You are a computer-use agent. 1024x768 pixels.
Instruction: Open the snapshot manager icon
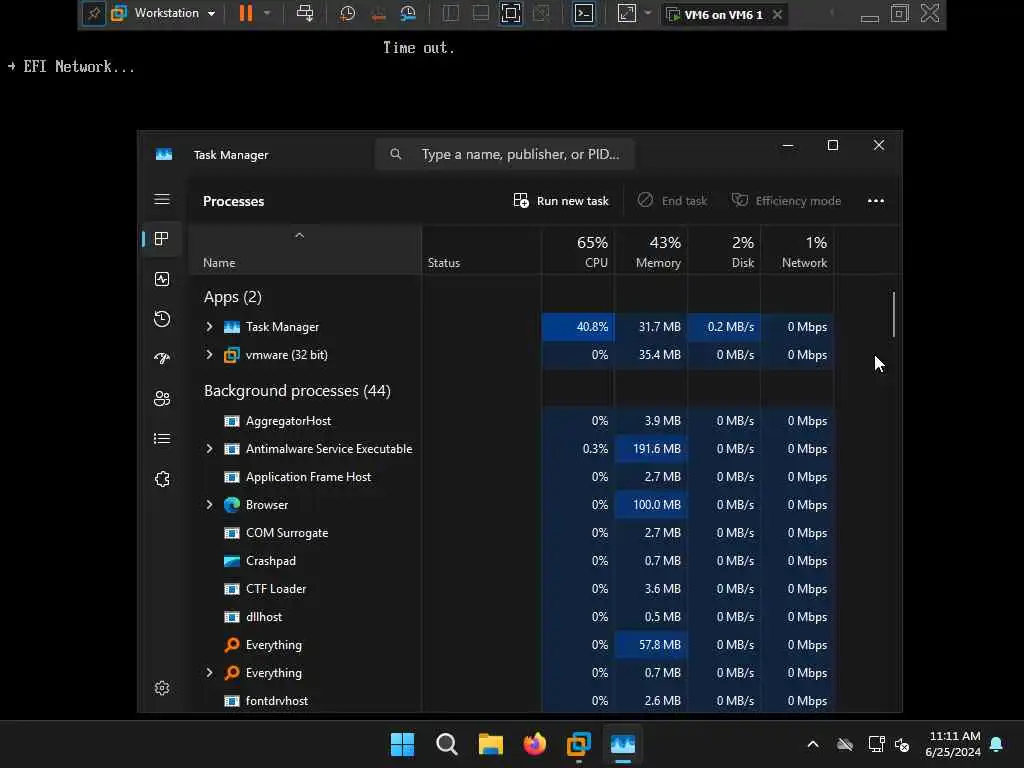point(408,14)
